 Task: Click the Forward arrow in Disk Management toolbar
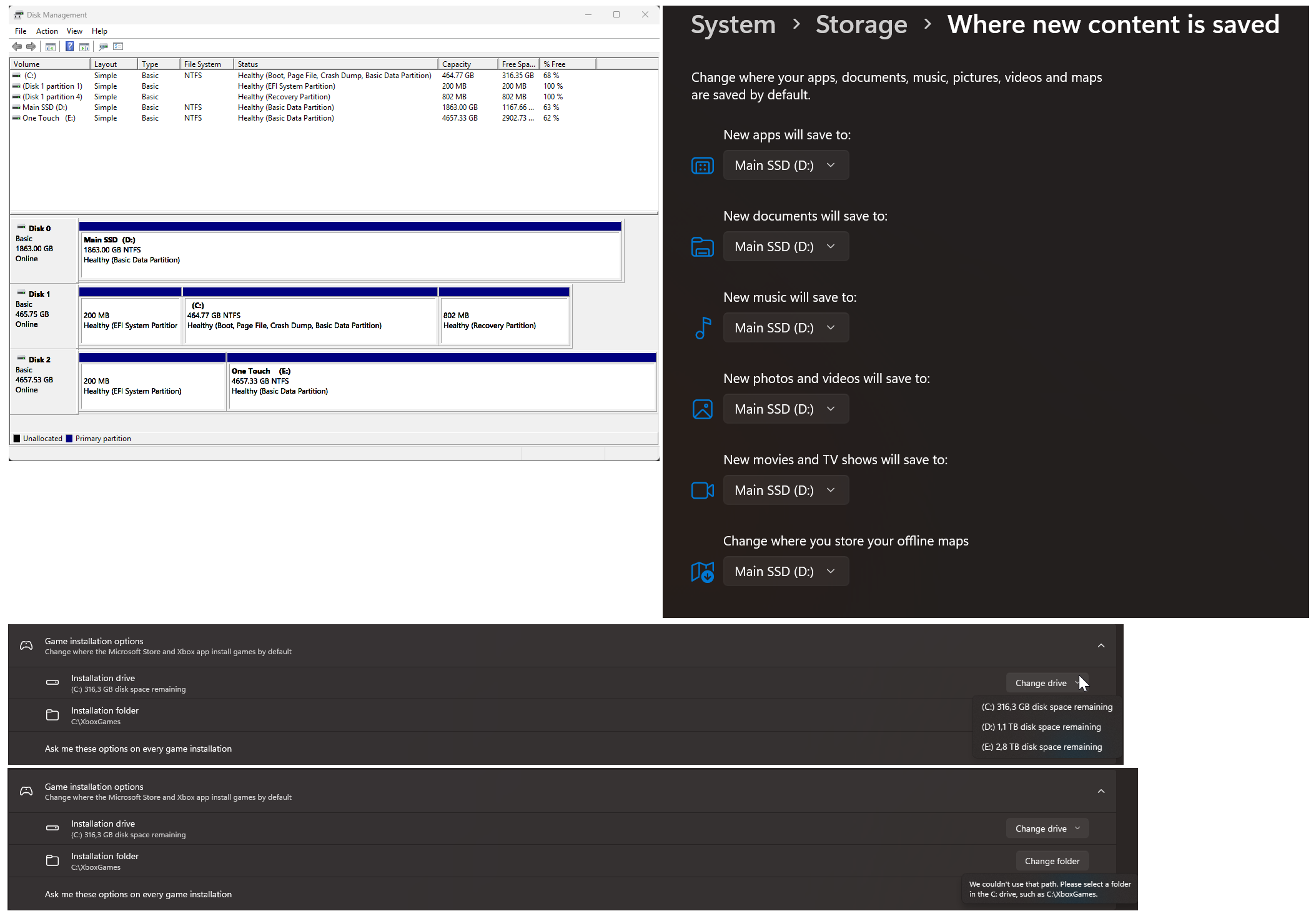pos(31,46)
